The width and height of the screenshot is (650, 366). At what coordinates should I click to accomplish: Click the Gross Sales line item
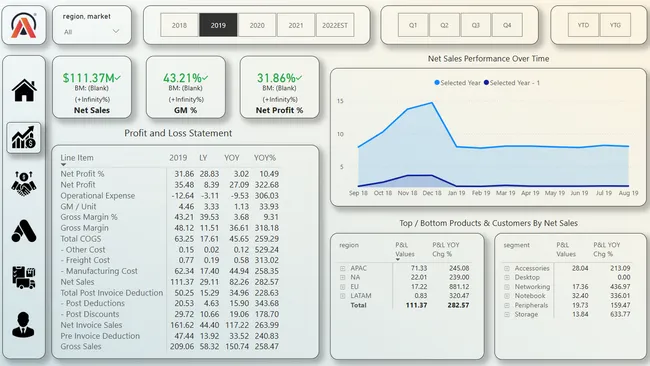click(x=81, y=347)
